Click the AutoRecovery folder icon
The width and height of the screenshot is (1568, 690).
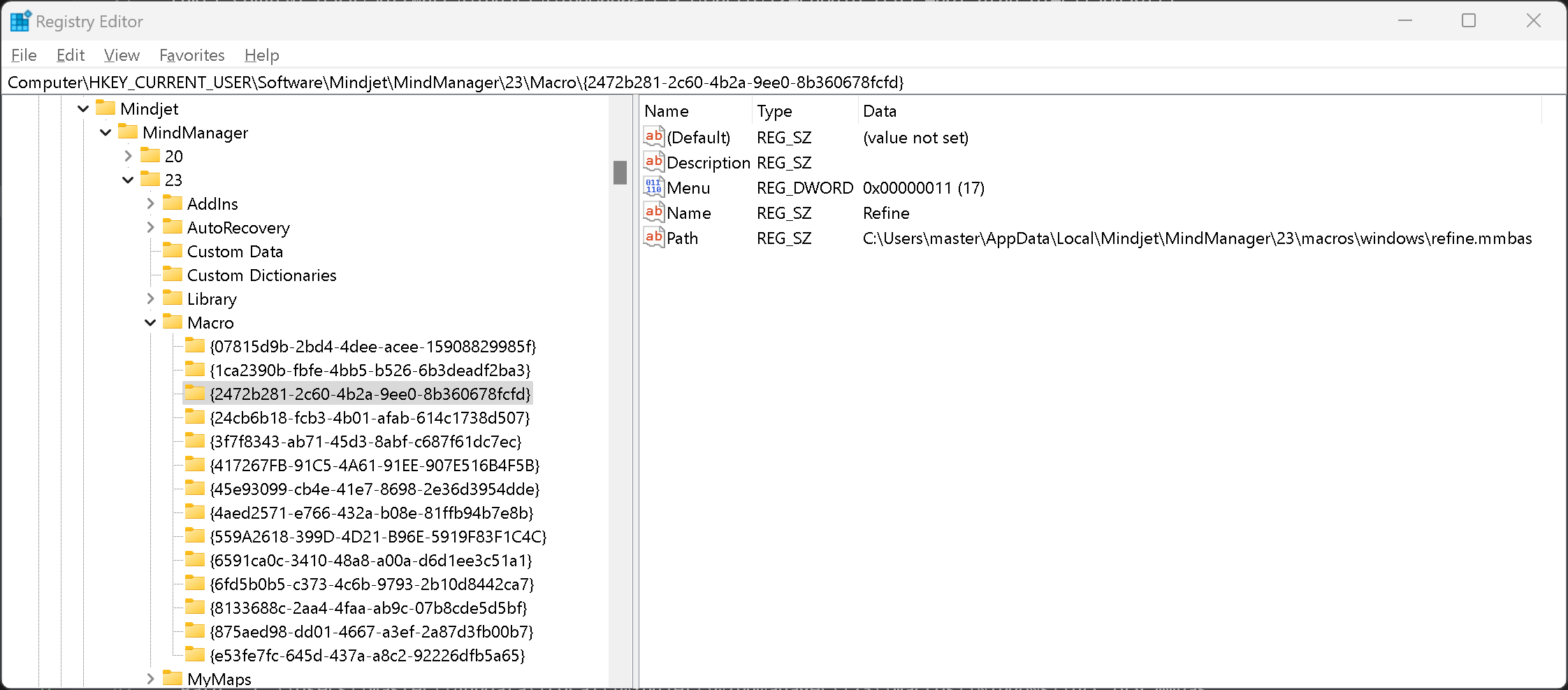[173, 227]
